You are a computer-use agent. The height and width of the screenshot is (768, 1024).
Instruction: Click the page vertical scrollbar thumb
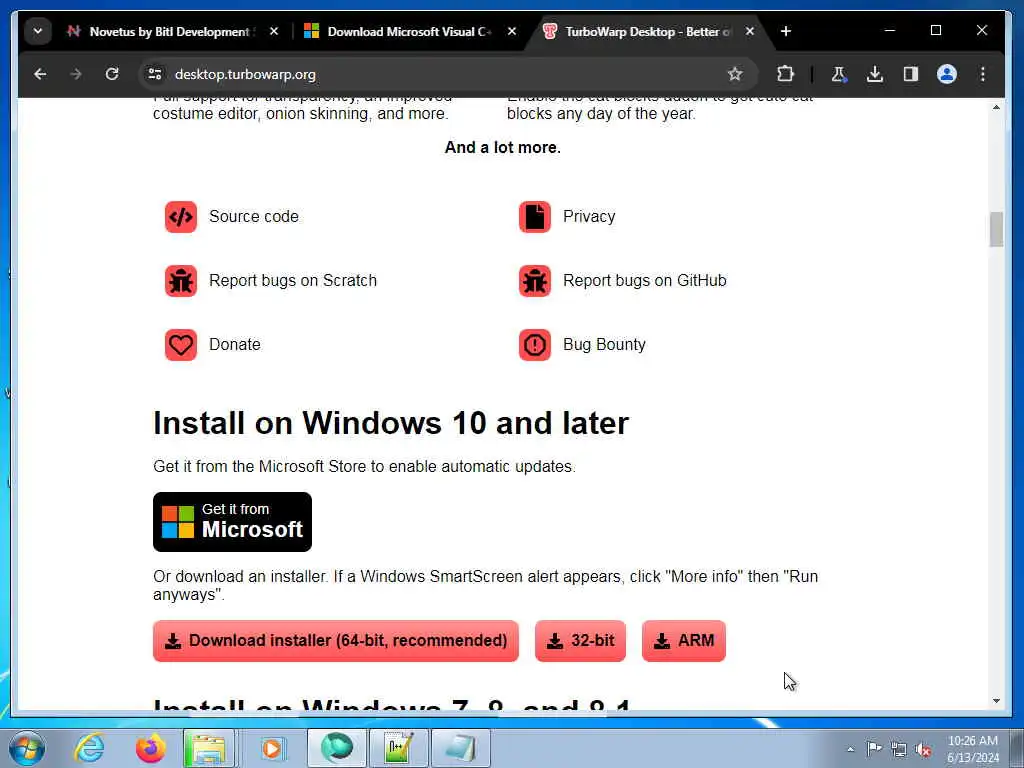tap(996, 230)
